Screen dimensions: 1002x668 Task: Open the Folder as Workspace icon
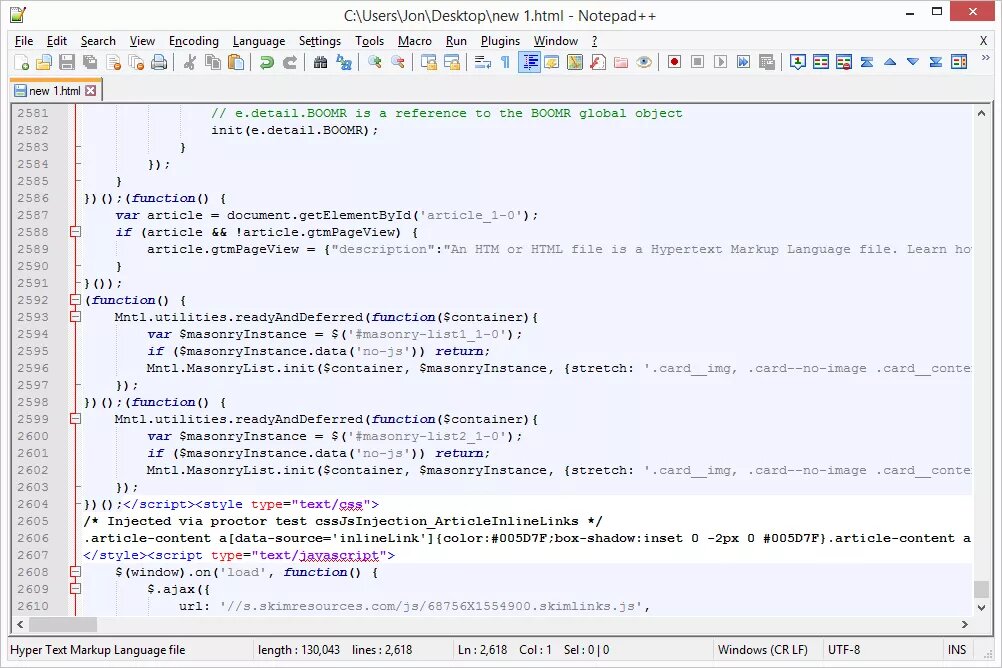620,62
